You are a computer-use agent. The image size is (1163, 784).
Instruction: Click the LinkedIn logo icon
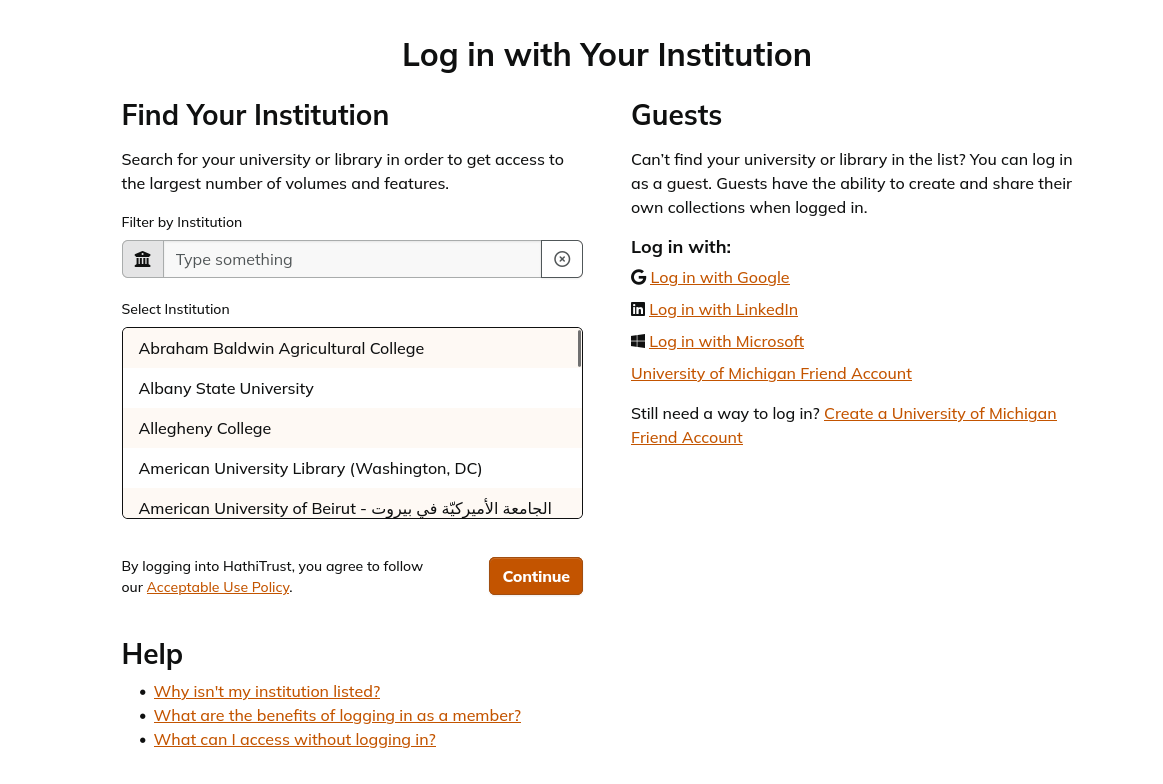638,309
